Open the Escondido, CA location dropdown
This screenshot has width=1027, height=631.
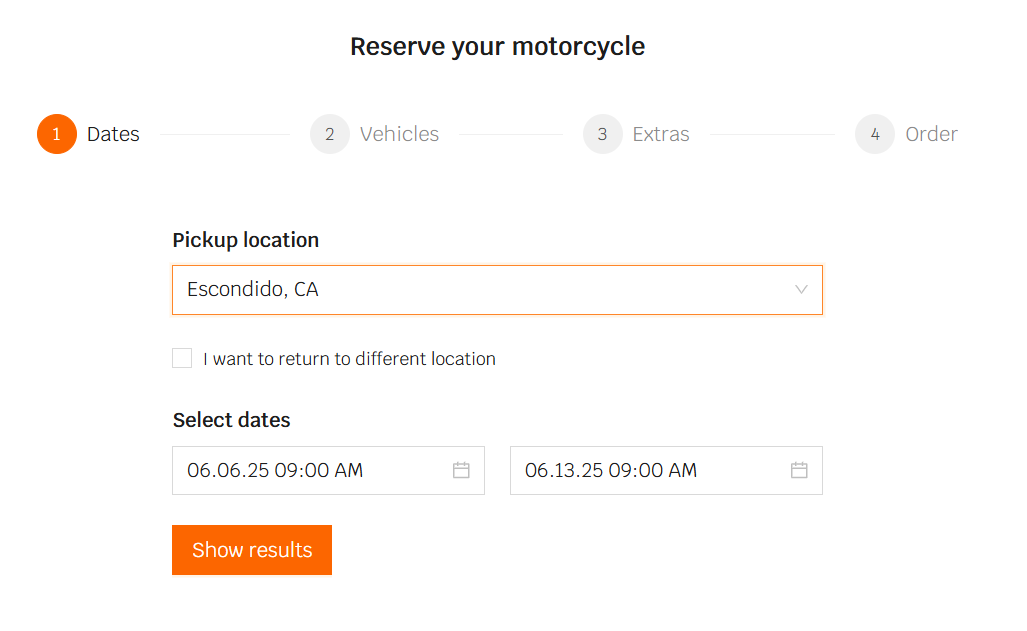[x=480, y=290]
